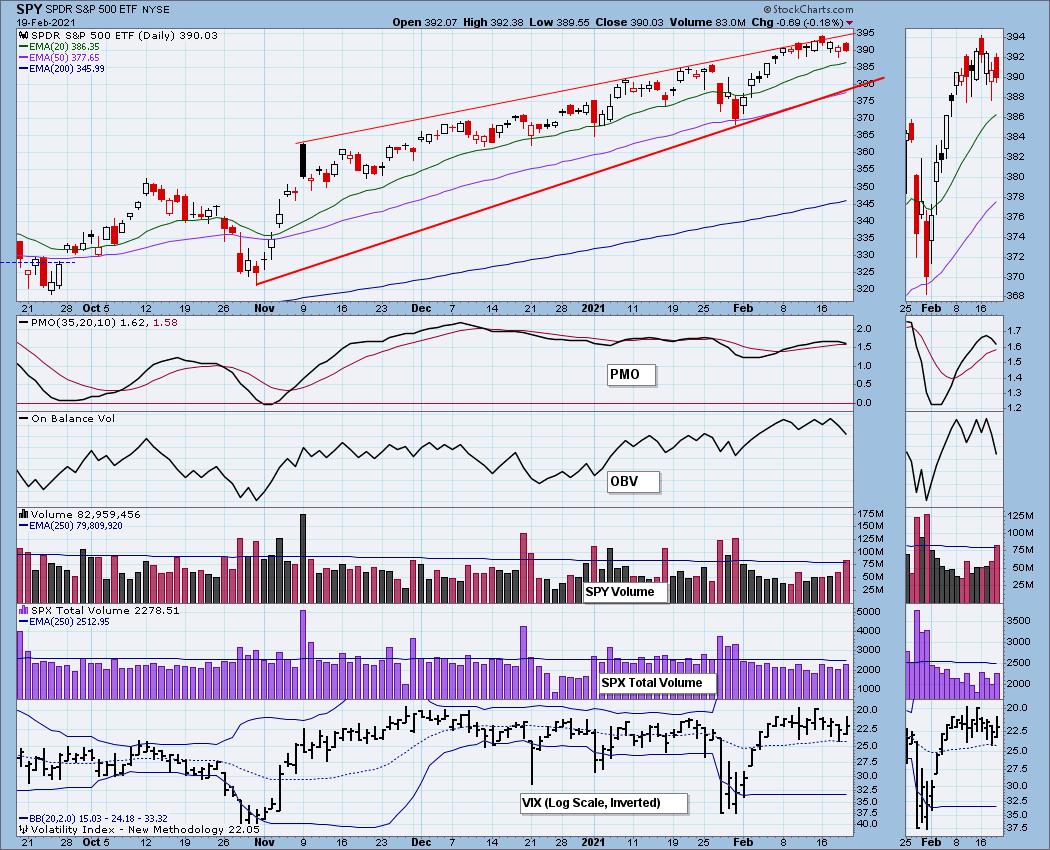Click the green EMA(20) legend line swatch
This screenshot has height=850, width=1050.
[23, 47]
